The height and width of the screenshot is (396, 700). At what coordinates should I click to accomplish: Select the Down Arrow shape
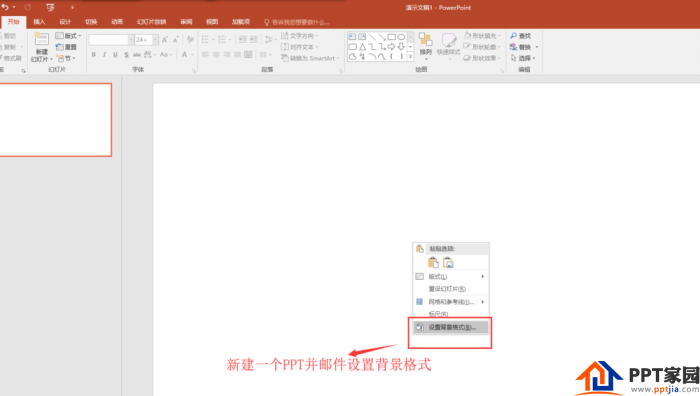pos(401,46)
